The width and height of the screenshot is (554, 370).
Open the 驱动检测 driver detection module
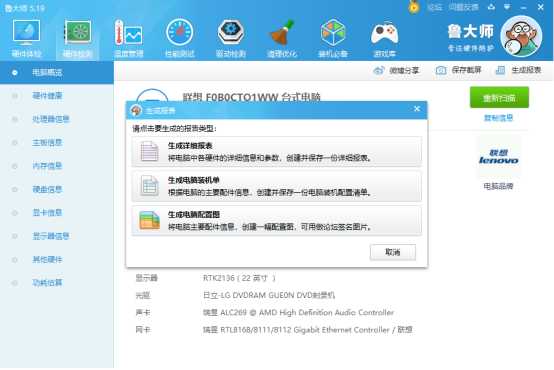tap(231, 38)
